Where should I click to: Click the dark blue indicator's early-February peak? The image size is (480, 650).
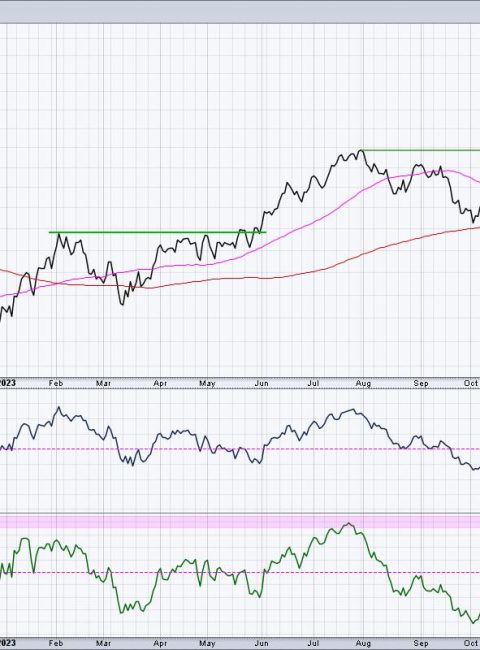pyautogui.click(x=58, y=408)
